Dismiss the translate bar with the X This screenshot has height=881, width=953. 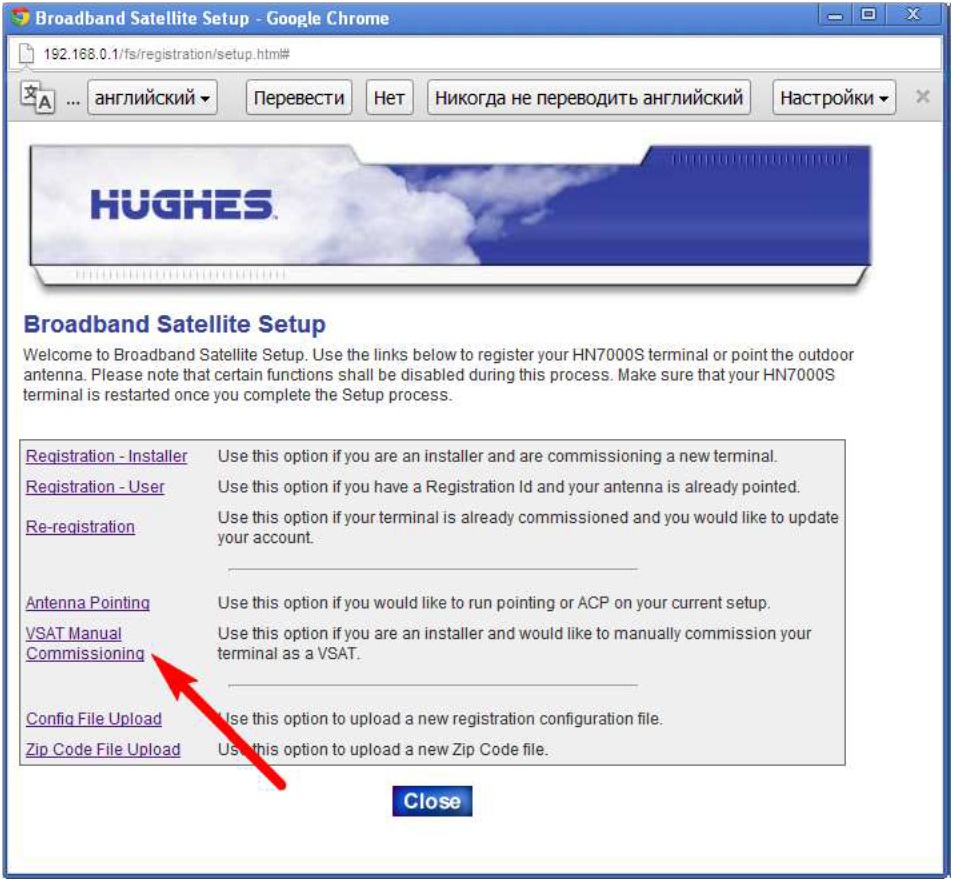923,97
